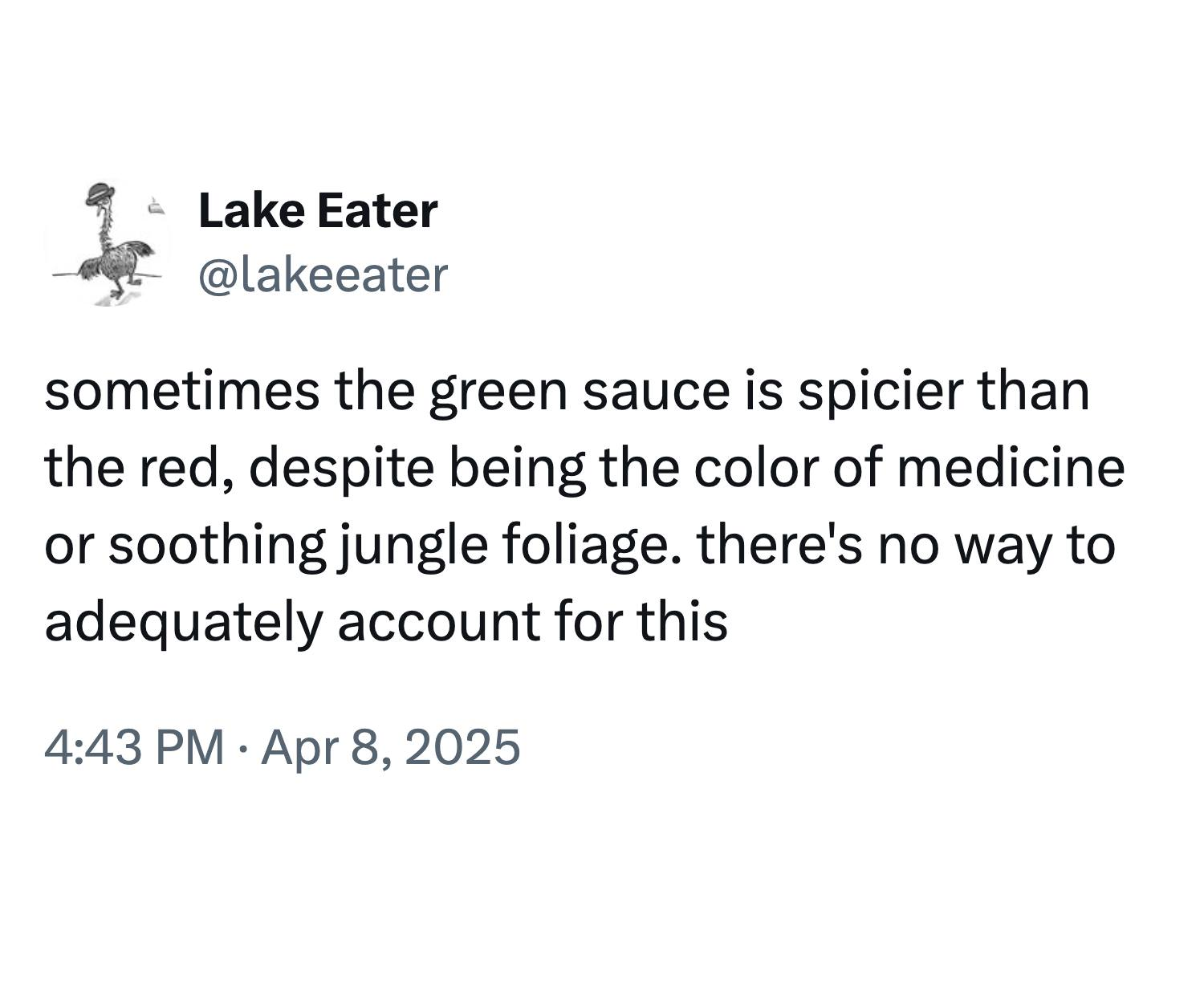1204x1008 pixels.
Task: Open the Lake Eater display name
Action: [317, 211]
